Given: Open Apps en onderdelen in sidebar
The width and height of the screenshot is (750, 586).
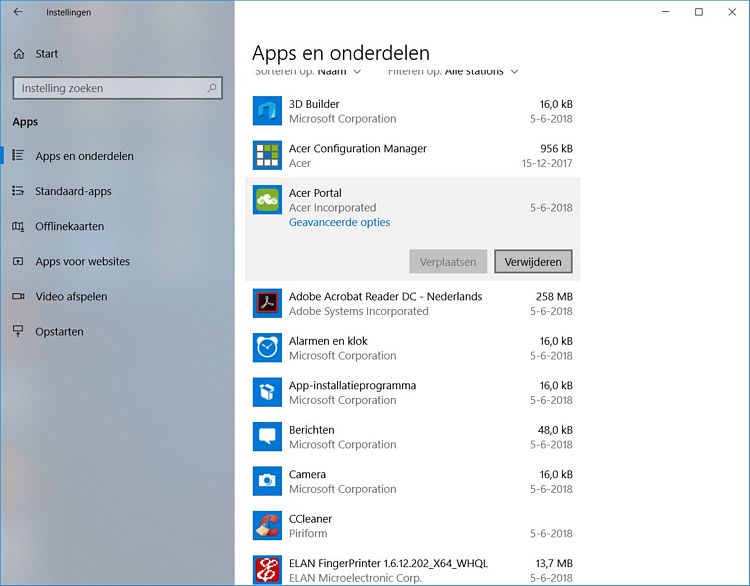Looking at the screenshot, I should coord(84,156).
